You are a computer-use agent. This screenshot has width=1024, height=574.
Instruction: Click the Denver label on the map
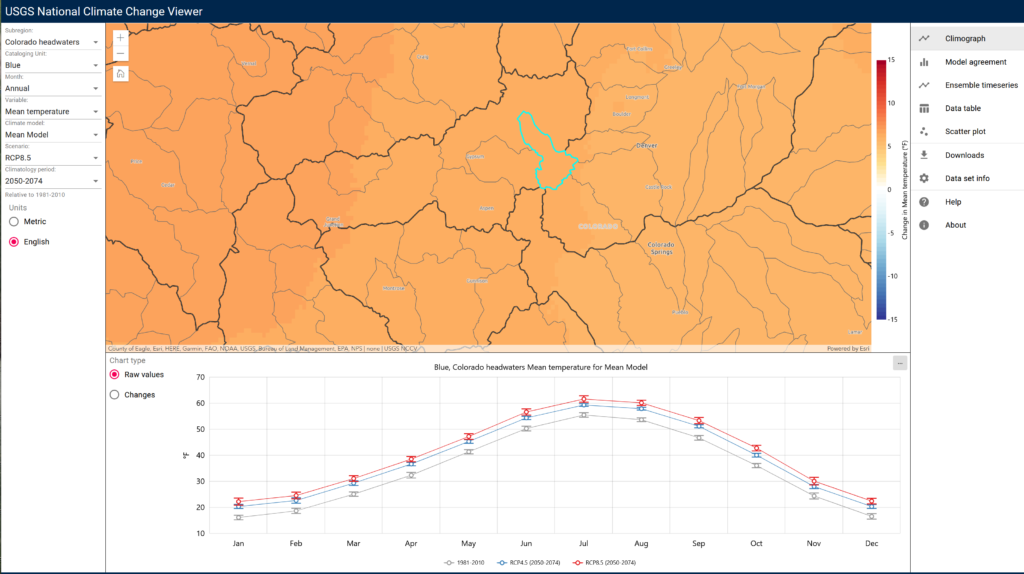647,146
